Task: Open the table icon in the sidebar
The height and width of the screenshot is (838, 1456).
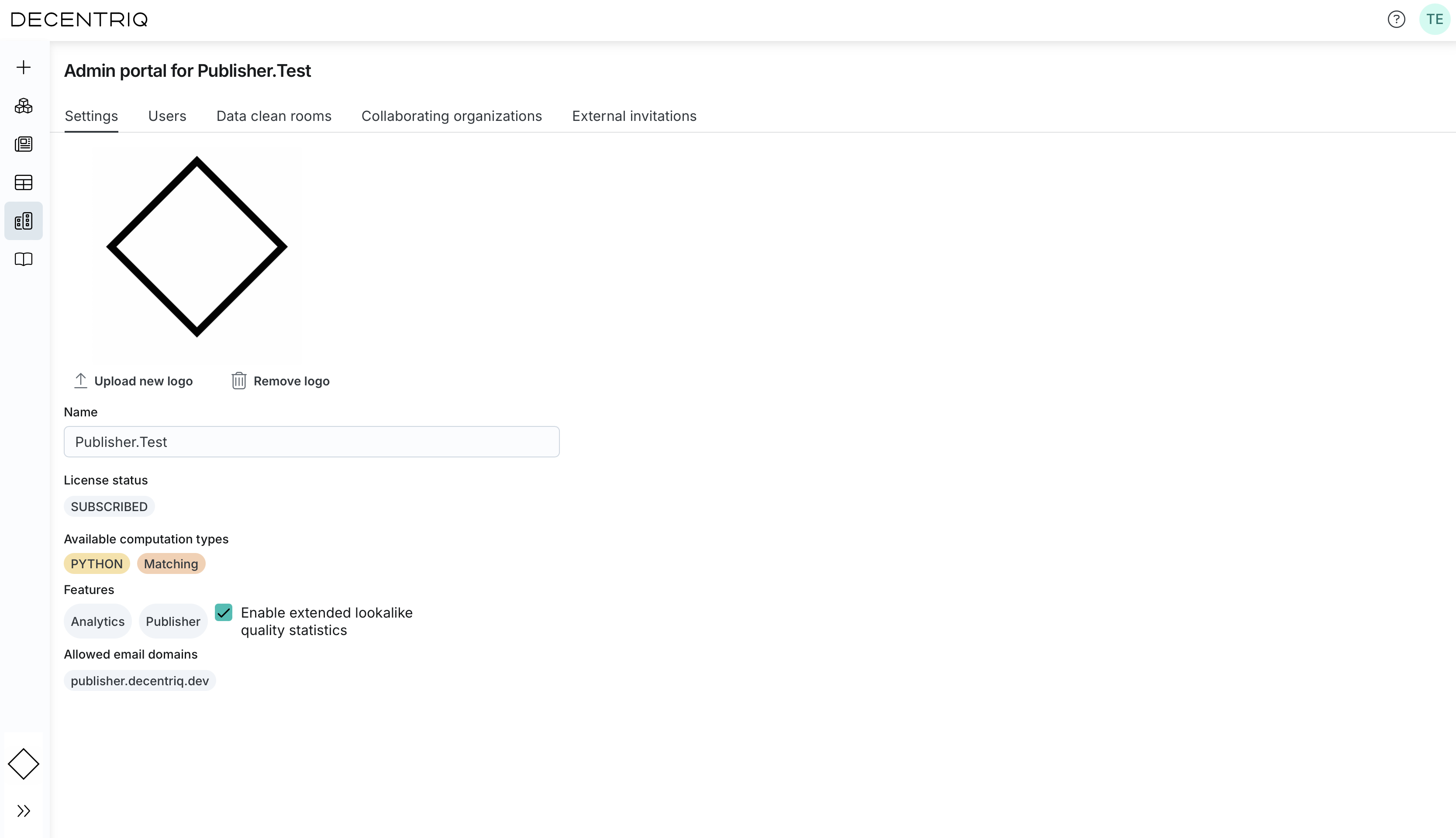Action: (x=24, y=182)
